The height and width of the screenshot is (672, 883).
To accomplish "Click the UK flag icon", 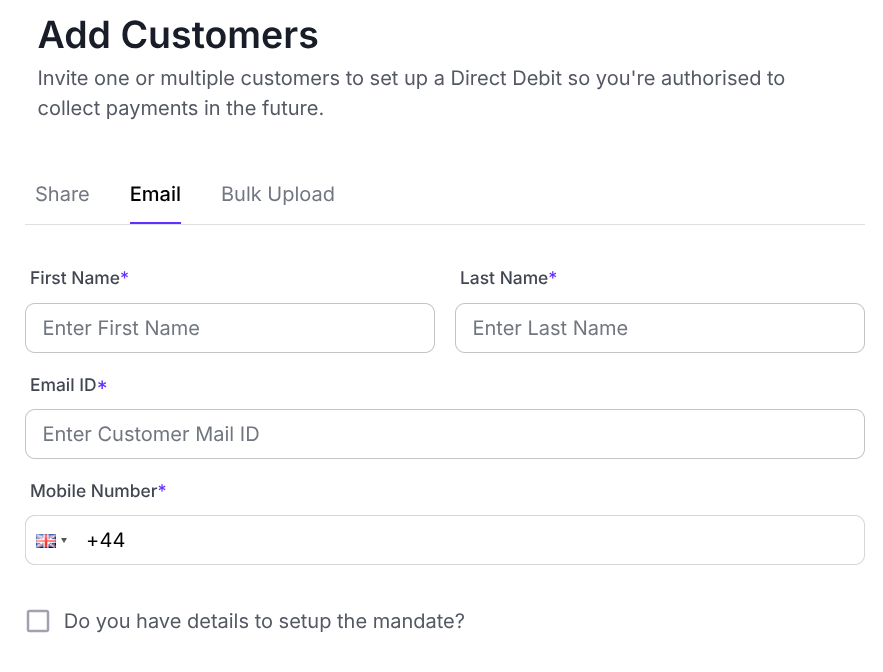I will pos(46,541).
